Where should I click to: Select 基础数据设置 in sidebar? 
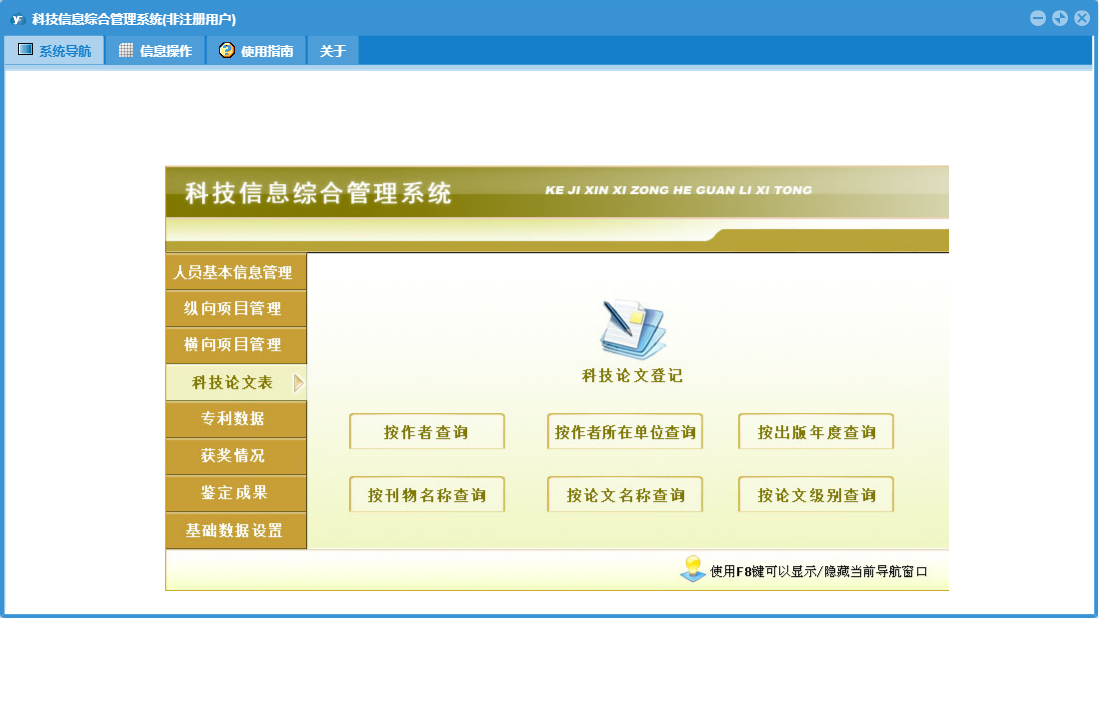point(236,531)
